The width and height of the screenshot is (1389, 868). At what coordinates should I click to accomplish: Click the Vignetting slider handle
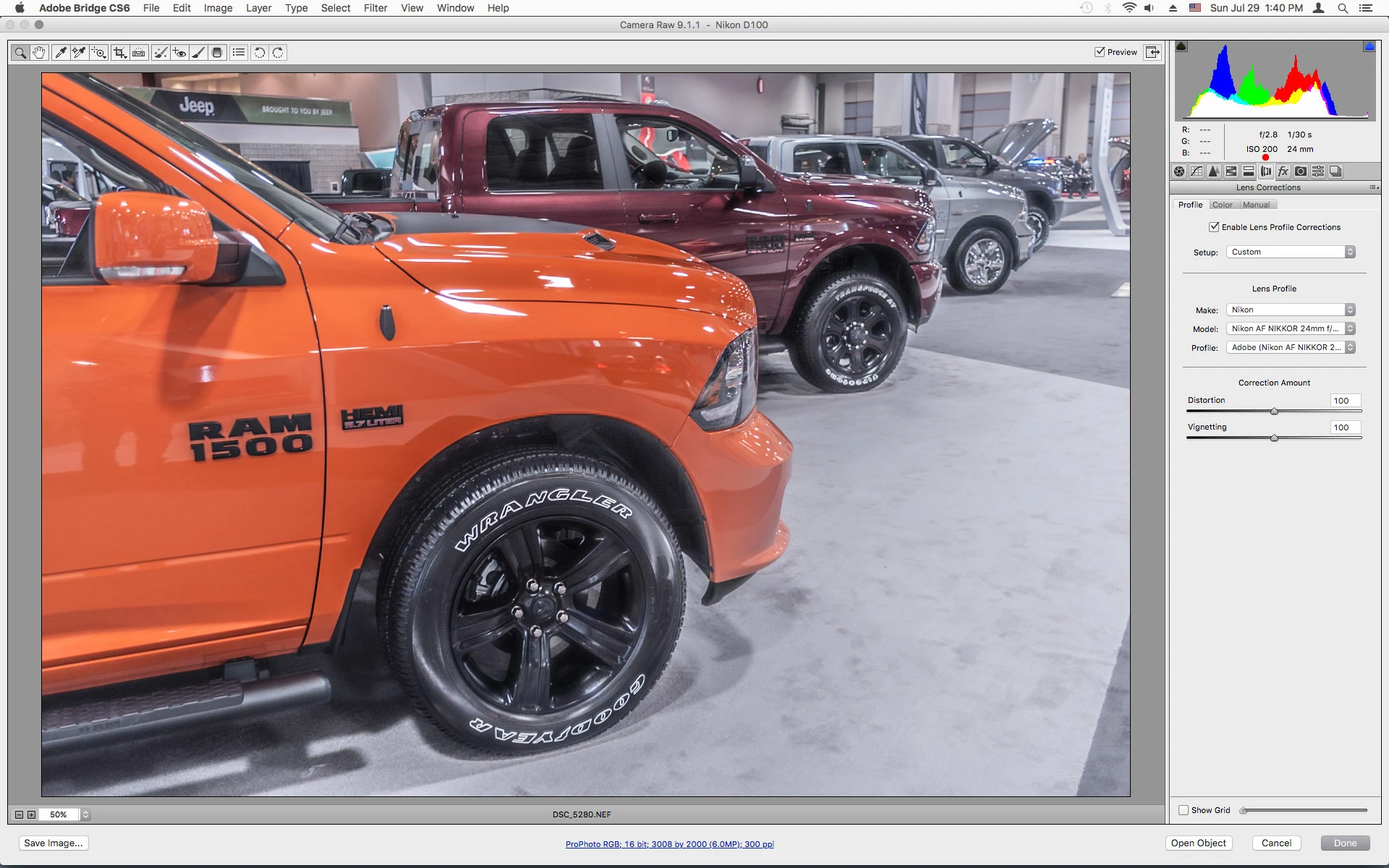point(1274,438)
